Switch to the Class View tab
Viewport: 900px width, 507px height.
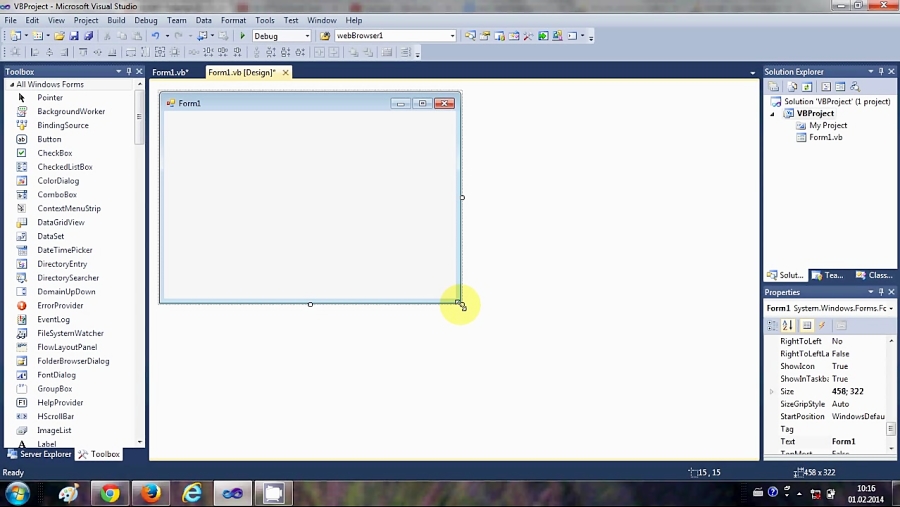click(x=874, y=276)
